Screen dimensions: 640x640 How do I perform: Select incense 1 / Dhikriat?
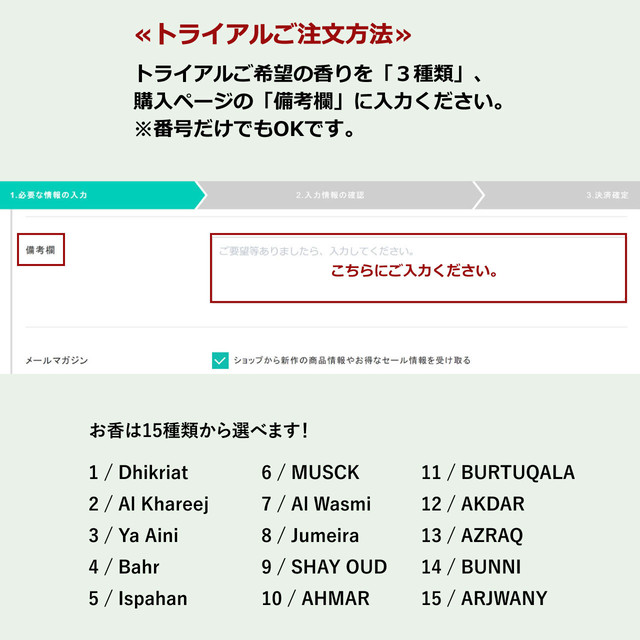click(x=138, y=472)
